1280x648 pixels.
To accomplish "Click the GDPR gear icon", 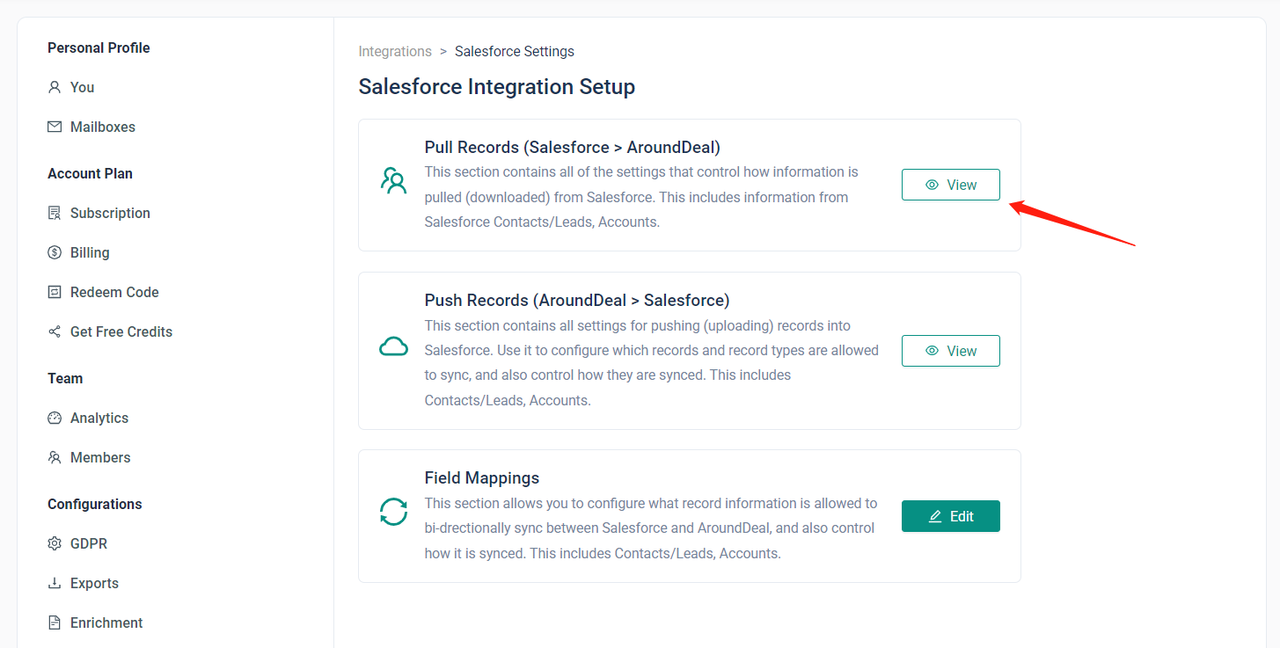I will tap(55, 544).
